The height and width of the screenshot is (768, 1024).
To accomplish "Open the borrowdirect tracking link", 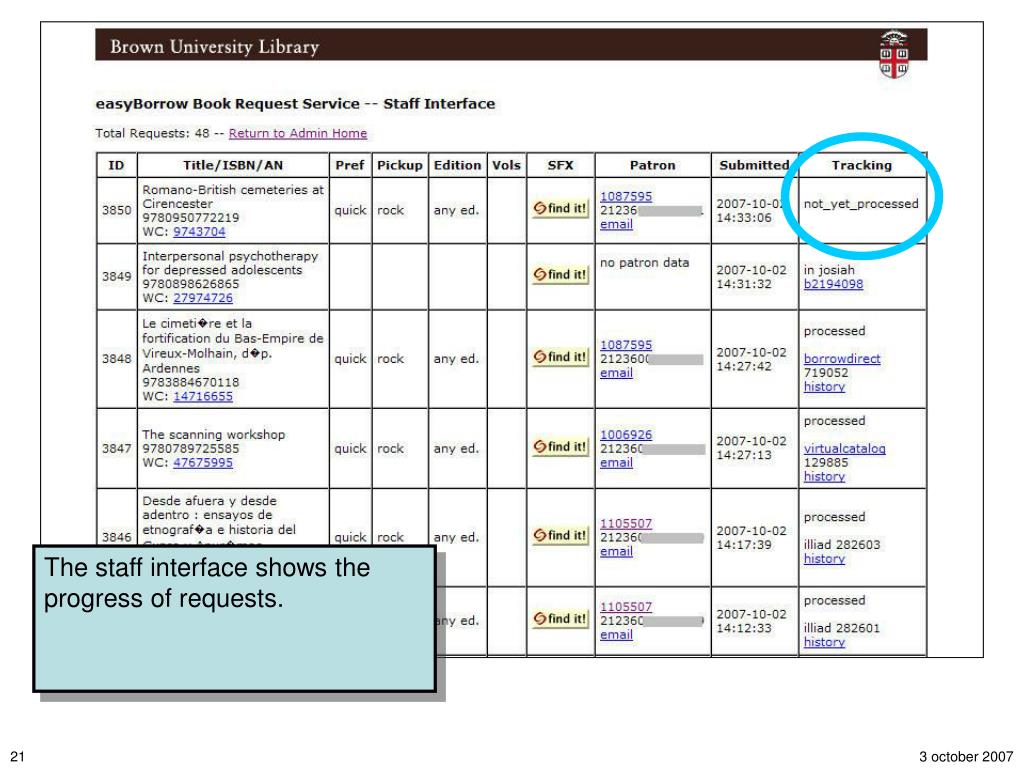I will [842, 359].
